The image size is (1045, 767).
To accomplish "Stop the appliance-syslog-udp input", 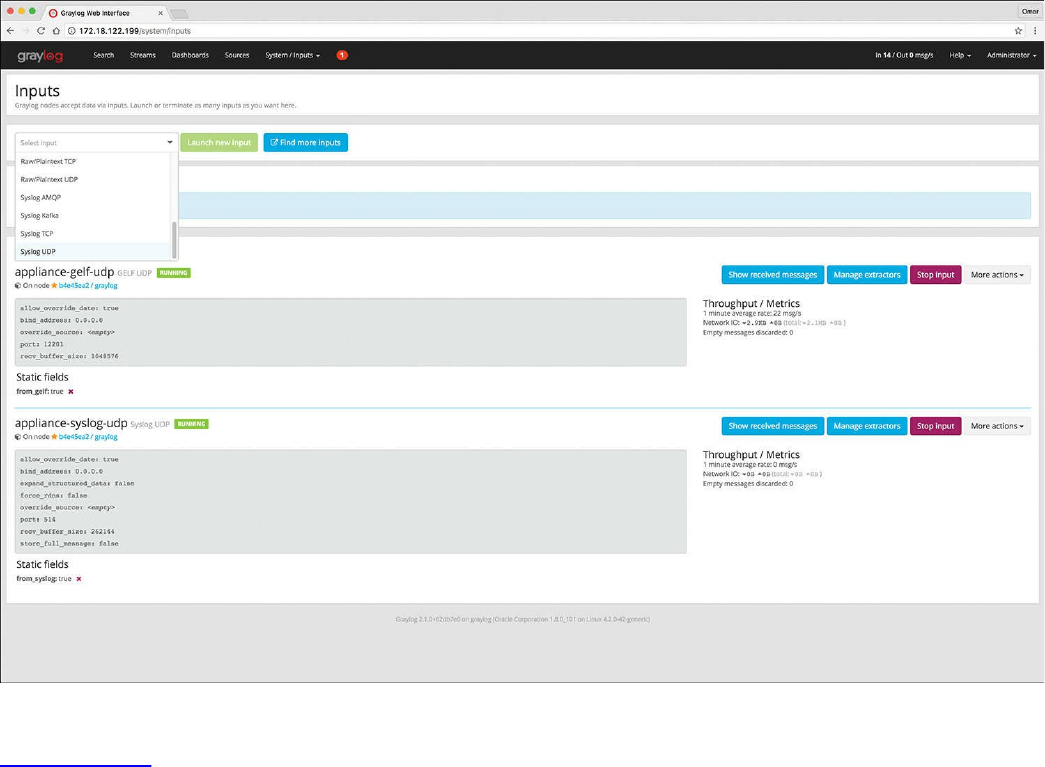I will 936,426.
